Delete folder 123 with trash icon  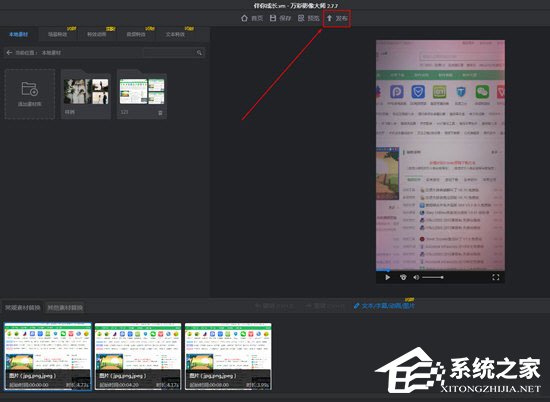pos(160,113)
